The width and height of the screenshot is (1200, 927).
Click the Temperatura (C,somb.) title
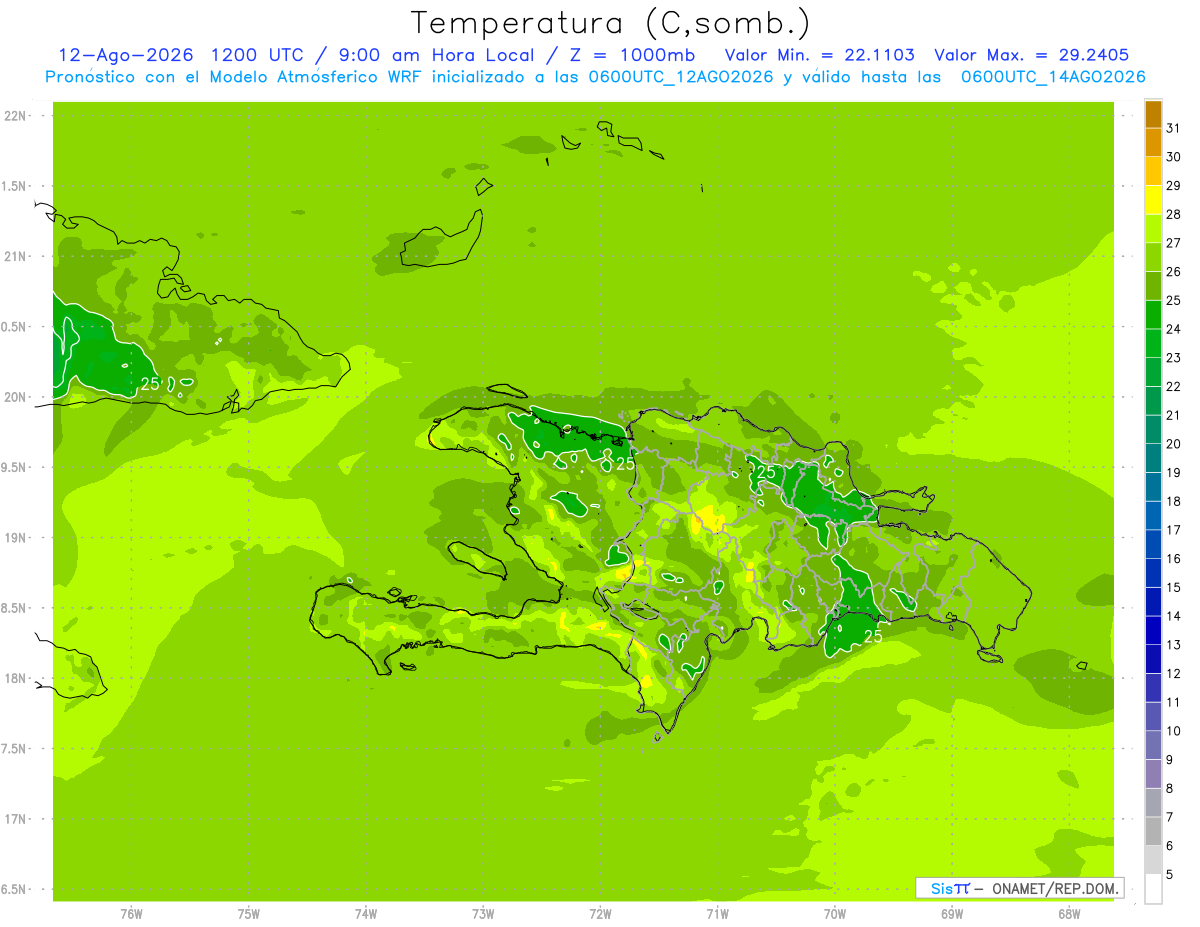pyautogui.click(x=610, y=22)
